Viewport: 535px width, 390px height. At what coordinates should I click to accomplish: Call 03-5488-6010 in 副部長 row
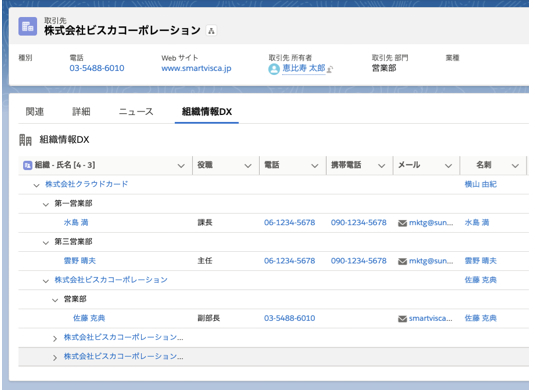tap(289, 318)
